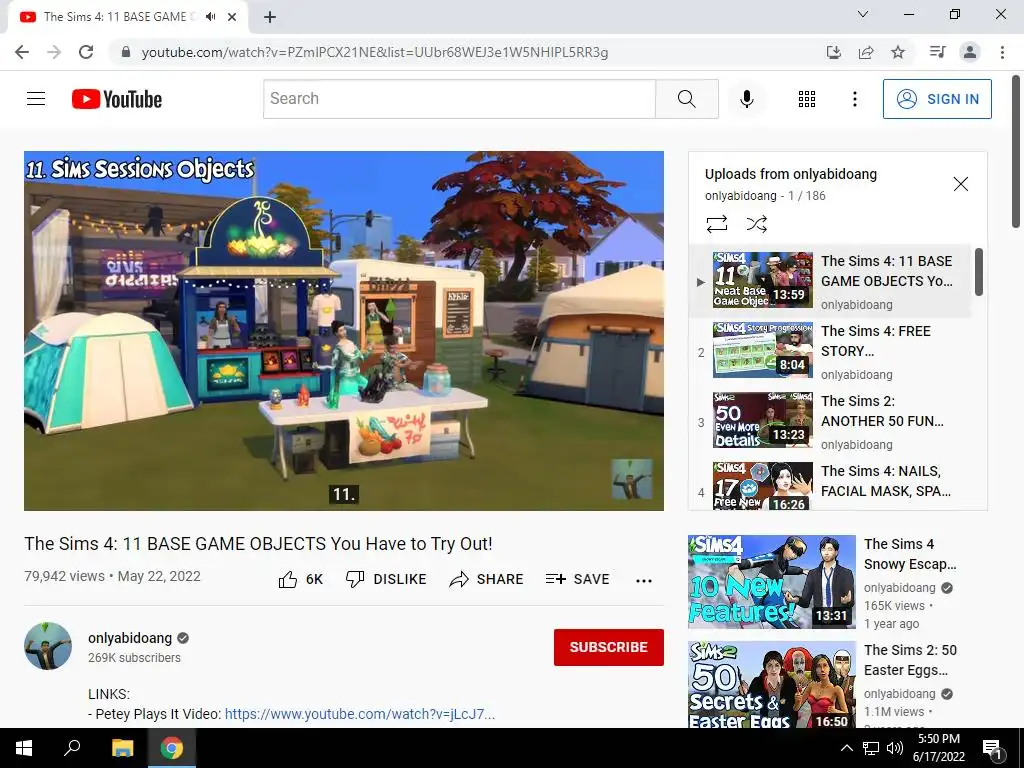The width and height of the screenshot is (1024, 768).
Task: Open onlyabidoang channel name link
Action: pos(130,638)
